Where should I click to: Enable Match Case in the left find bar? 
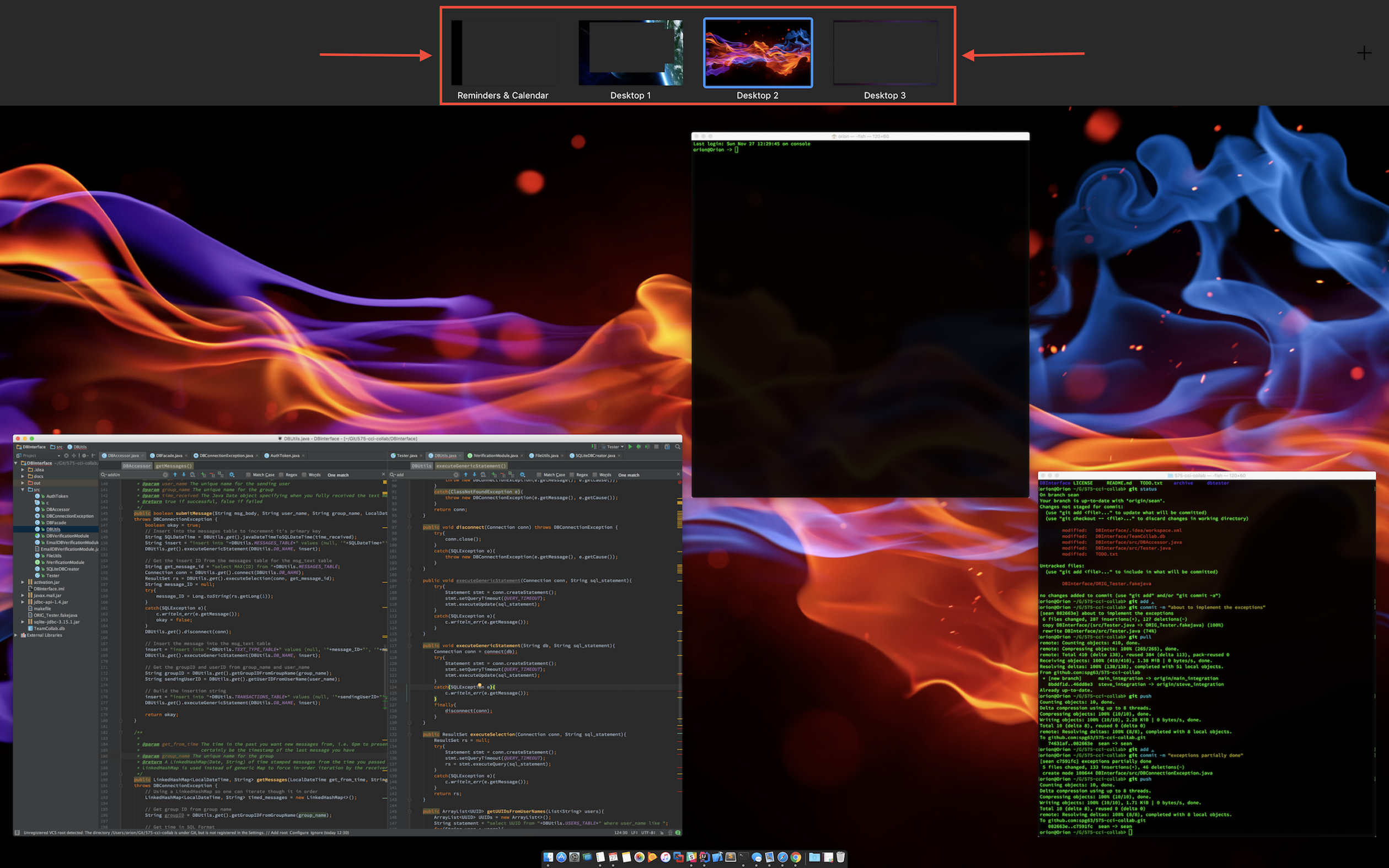(249, 475)
